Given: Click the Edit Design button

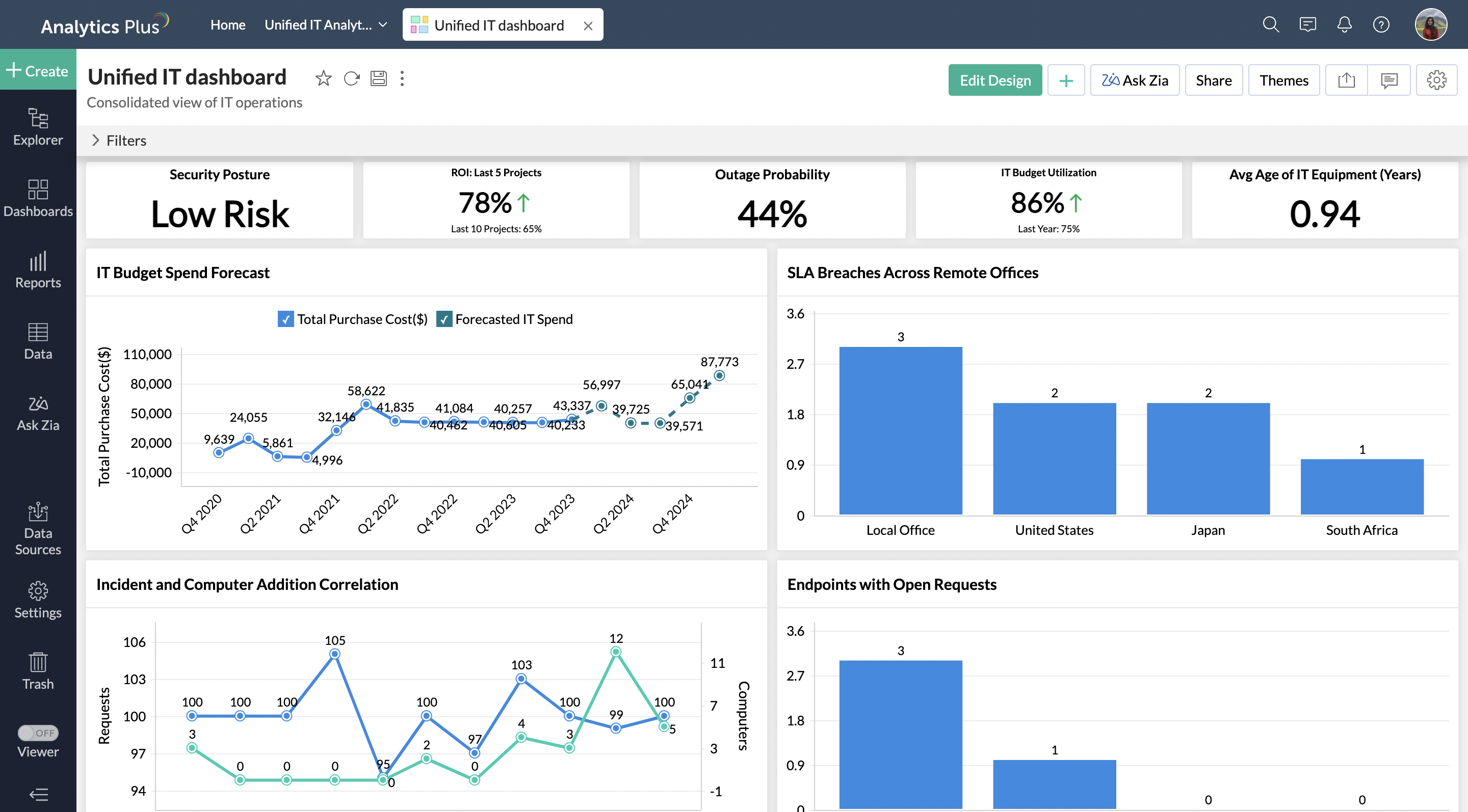Looking at the screenshot, I should pos(994,80).
